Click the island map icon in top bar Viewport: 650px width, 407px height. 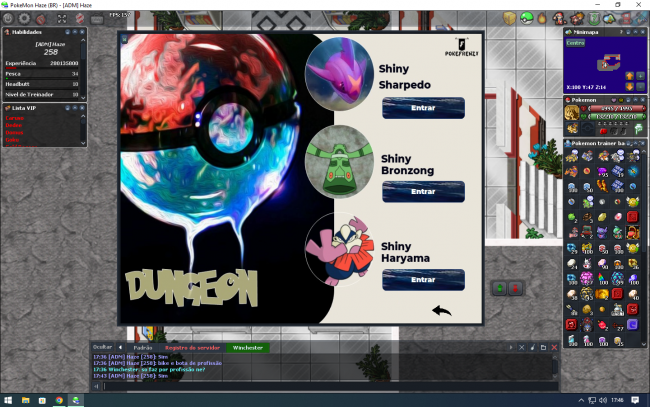tap(609, 18)
